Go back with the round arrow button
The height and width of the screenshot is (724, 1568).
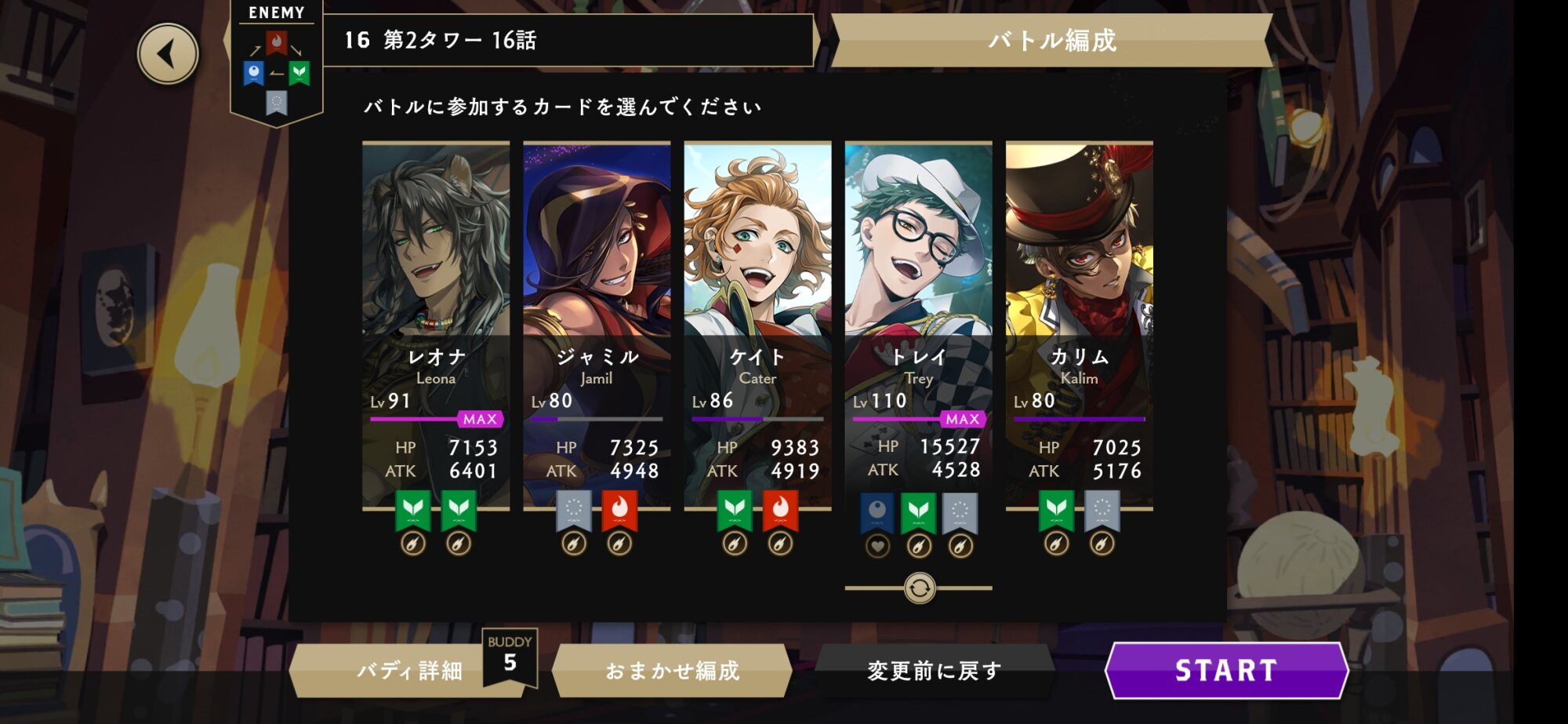click(x=168, y=54)
